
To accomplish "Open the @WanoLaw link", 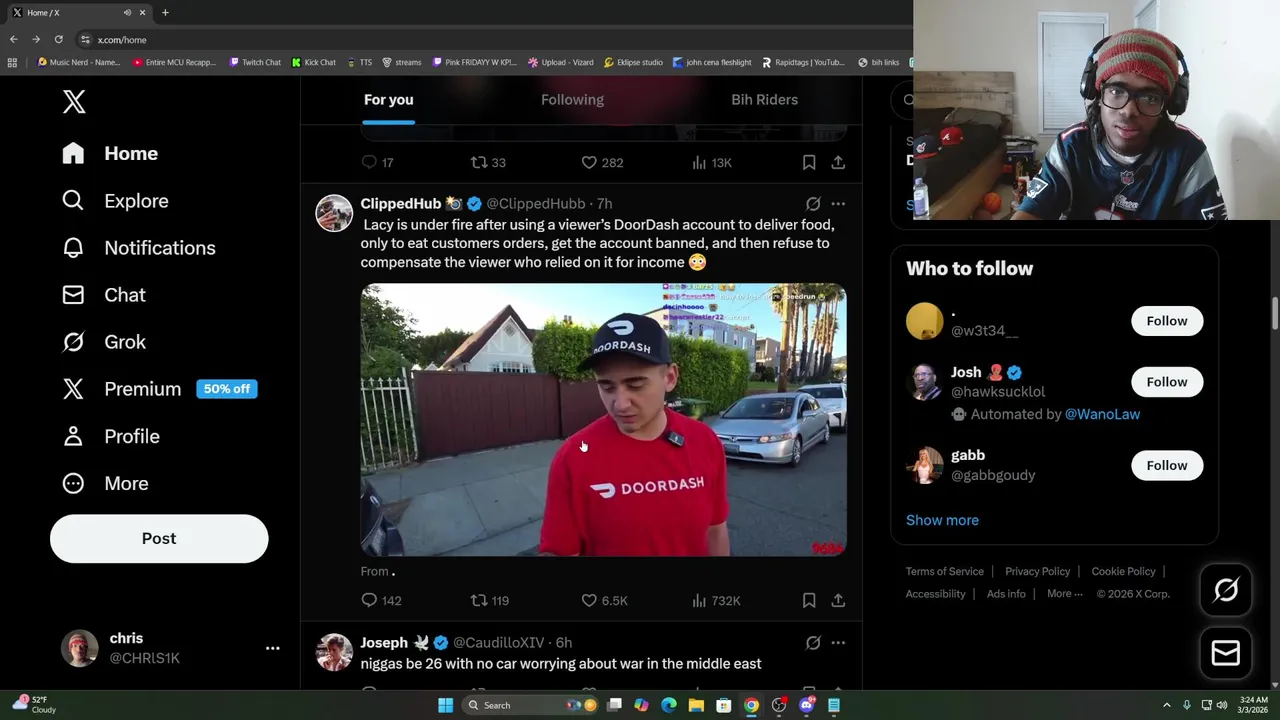I will click(x=1102, y=414).
